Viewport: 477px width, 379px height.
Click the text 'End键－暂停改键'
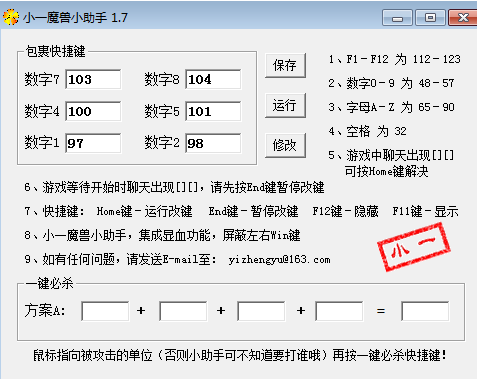[x=253, y=211]
